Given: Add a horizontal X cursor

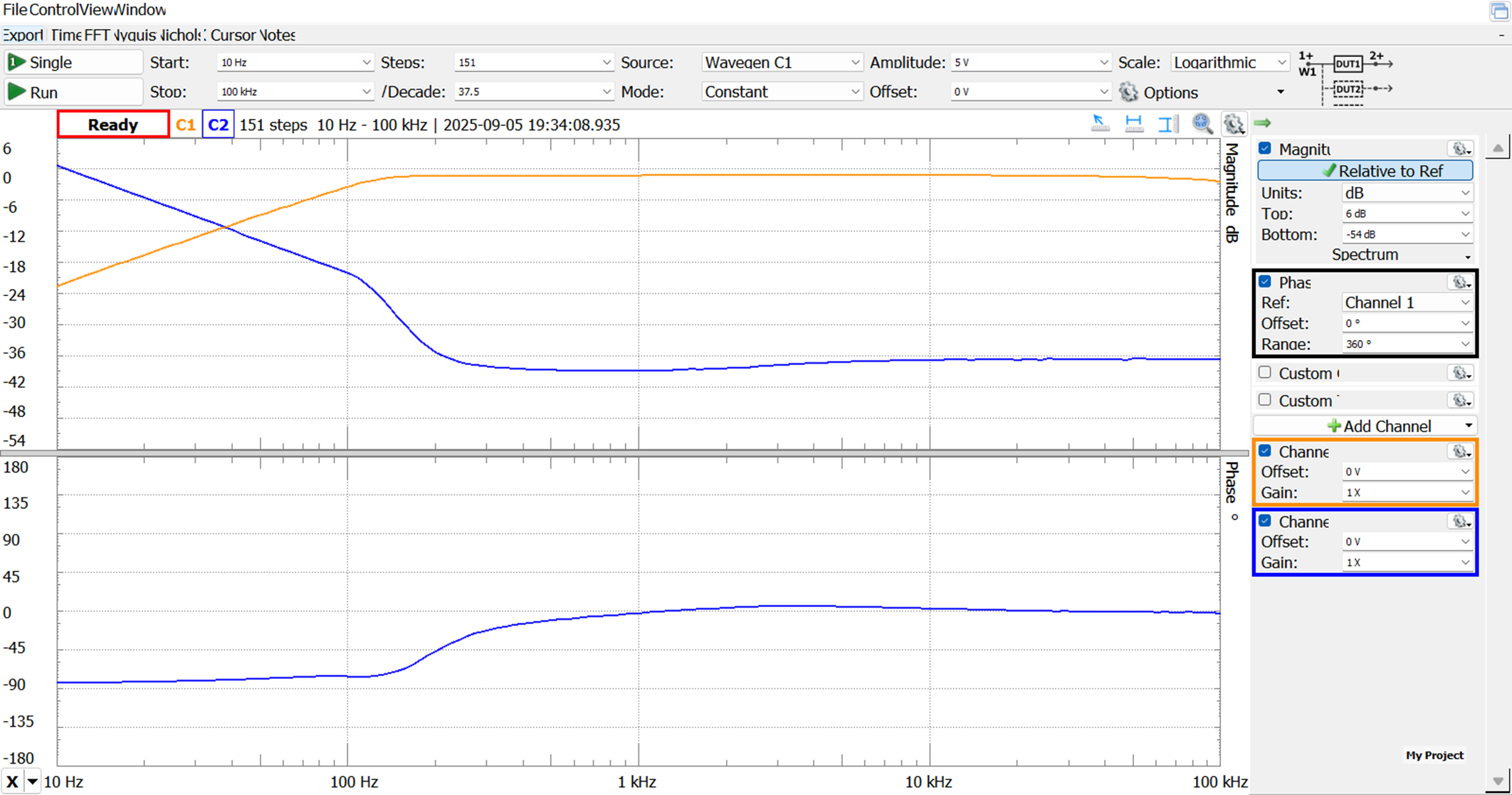Looking at the screenshot, I should pos(1134,124).
